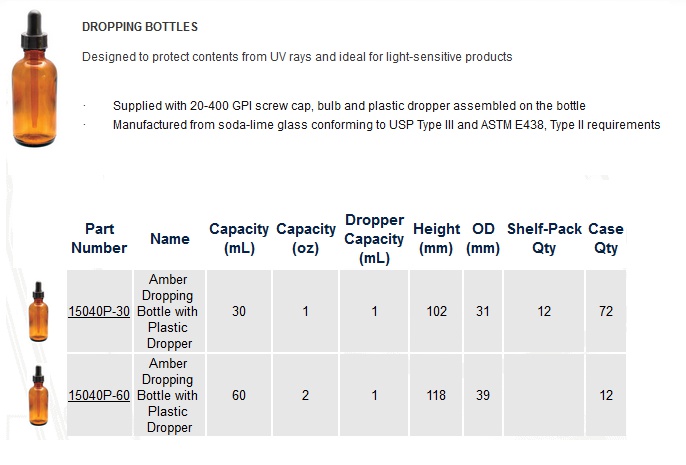Click the 30 mL bottle thumbnail

coord(38,311)
